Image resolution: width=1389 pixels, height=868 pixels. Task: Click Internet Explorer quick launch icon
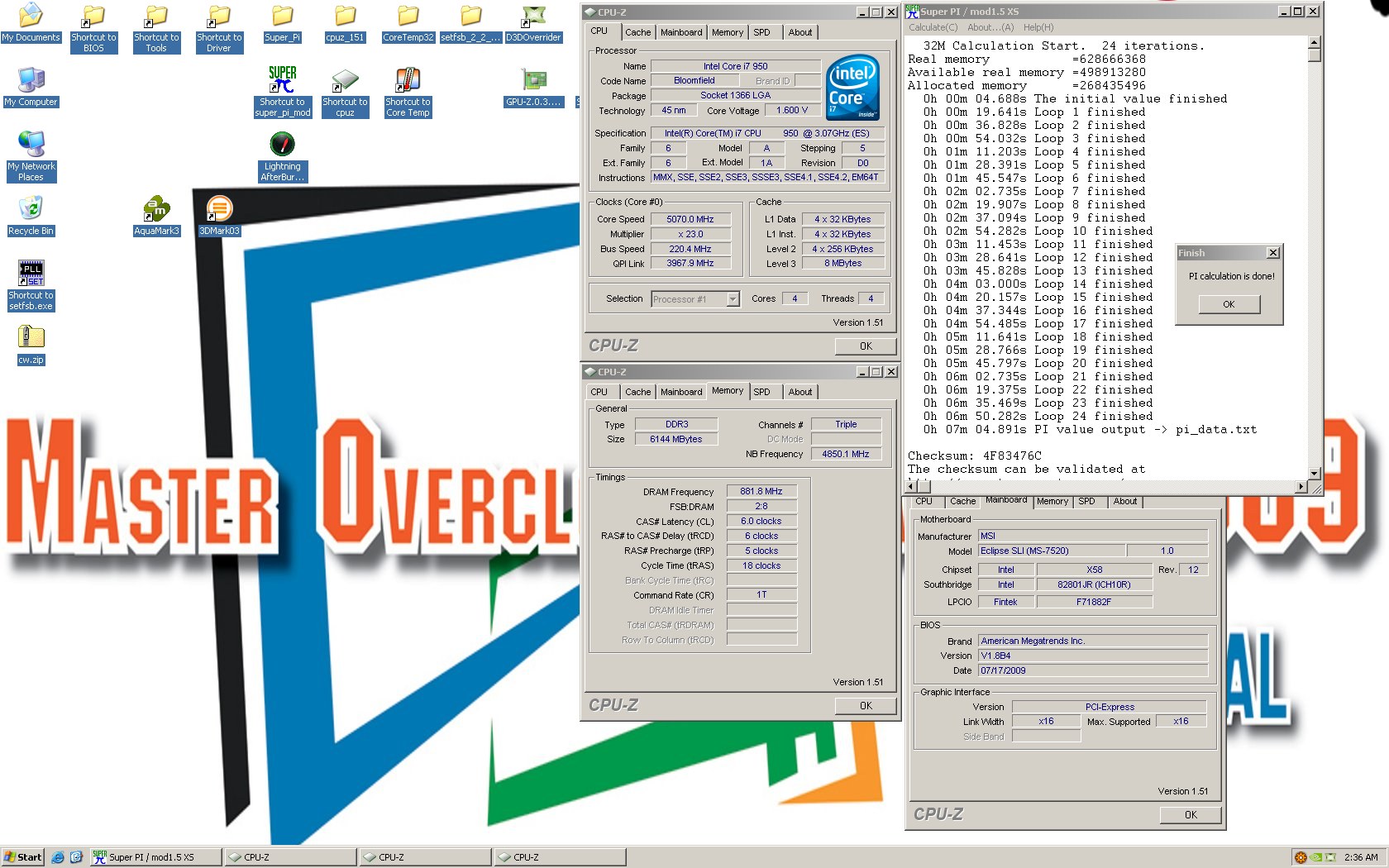(x=58, y=857)
